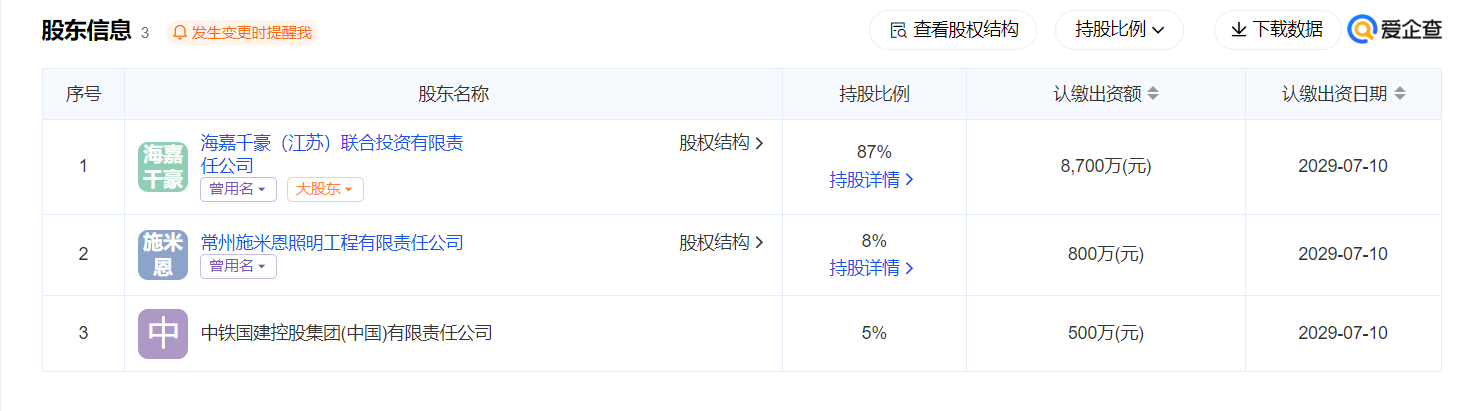Viewport: 1467px width, 411px height.
Task: Click the 爱企查 logo icon
Action: pos(1362,30)
